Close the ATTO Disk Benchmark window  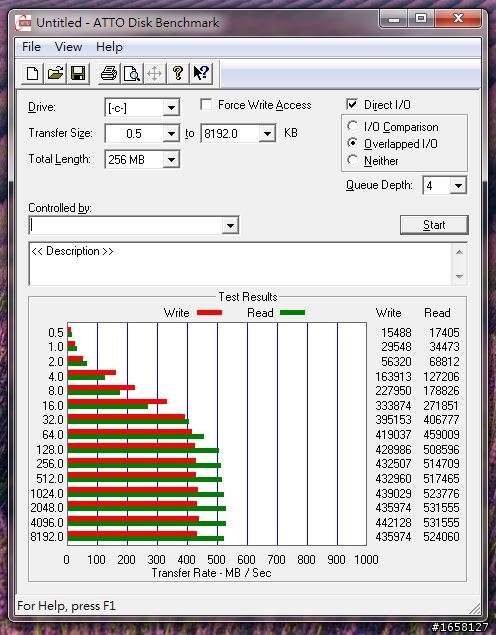coord(458,19)
